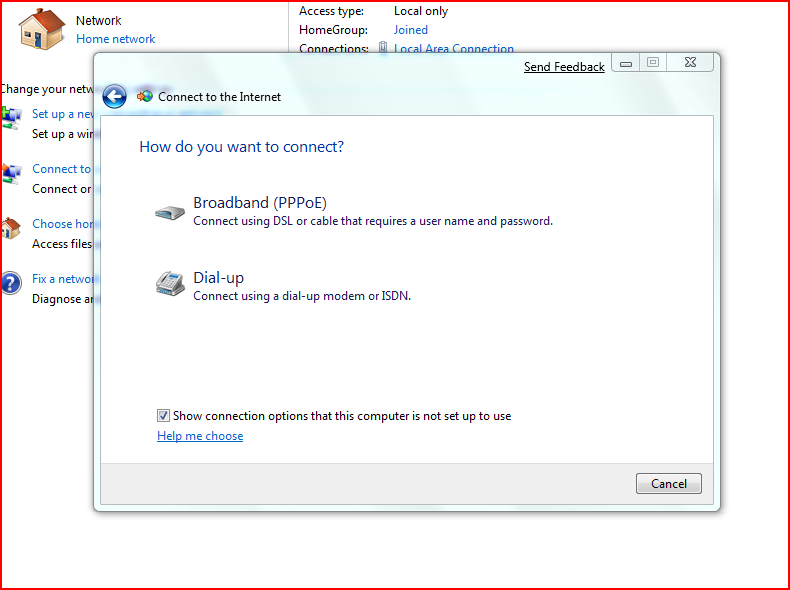The width and height of the screenshot is (790, 590).
Task: Go back using the blue arrow button
Action: point(114,96)
